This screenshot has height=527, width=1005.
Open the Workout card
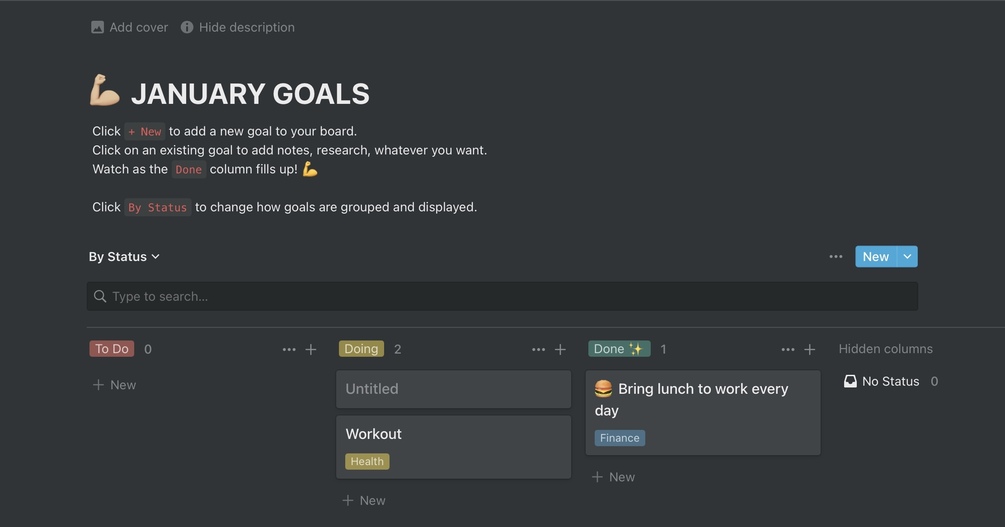pos(453,435)
